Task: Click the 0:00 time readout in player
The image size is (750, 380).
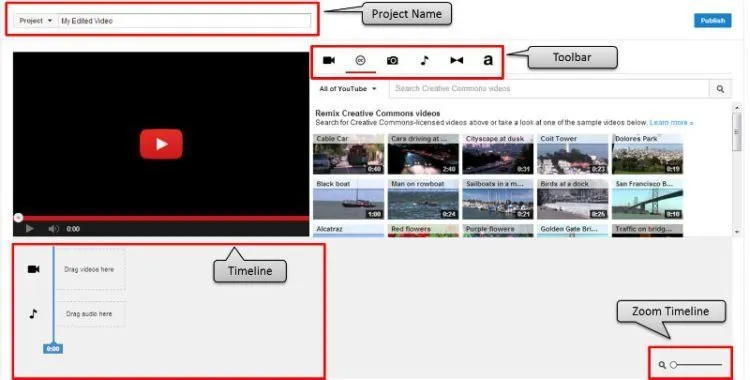Action: pos(73,229)
